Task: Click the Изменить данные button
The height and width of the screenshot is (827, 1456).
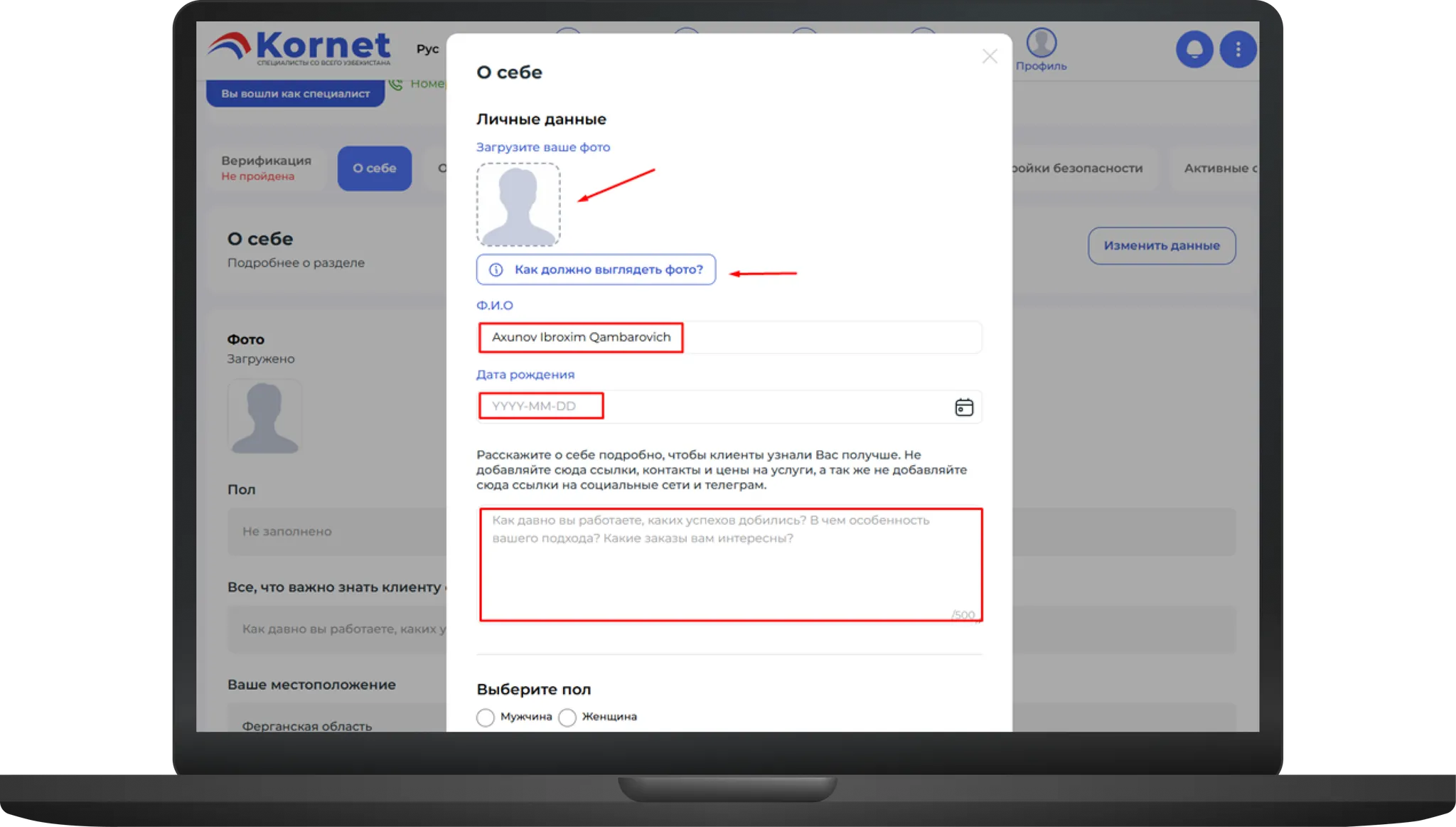Action: pos(1162,245)
